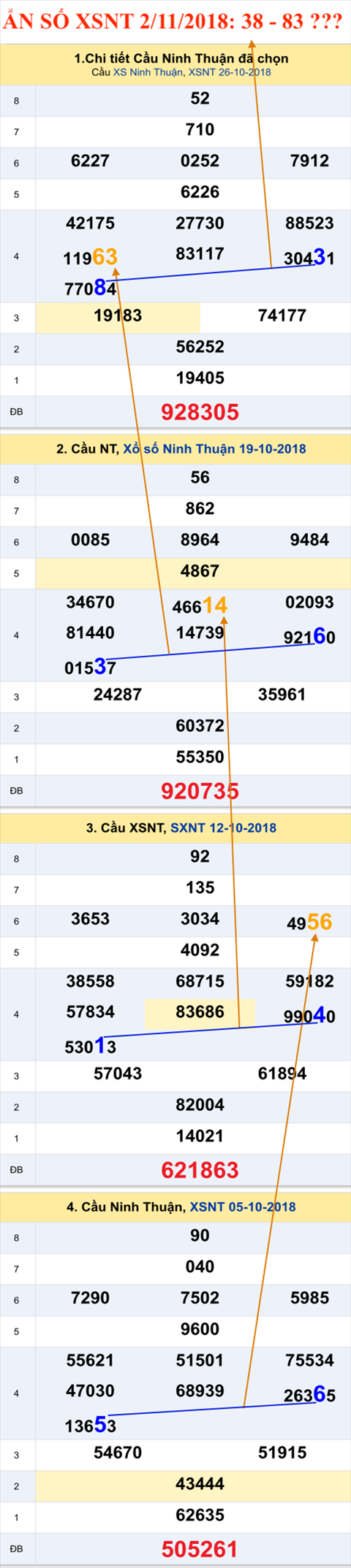Select the number 9484
The height and width of the screenshot is (1568, 351).
point(309,540)
